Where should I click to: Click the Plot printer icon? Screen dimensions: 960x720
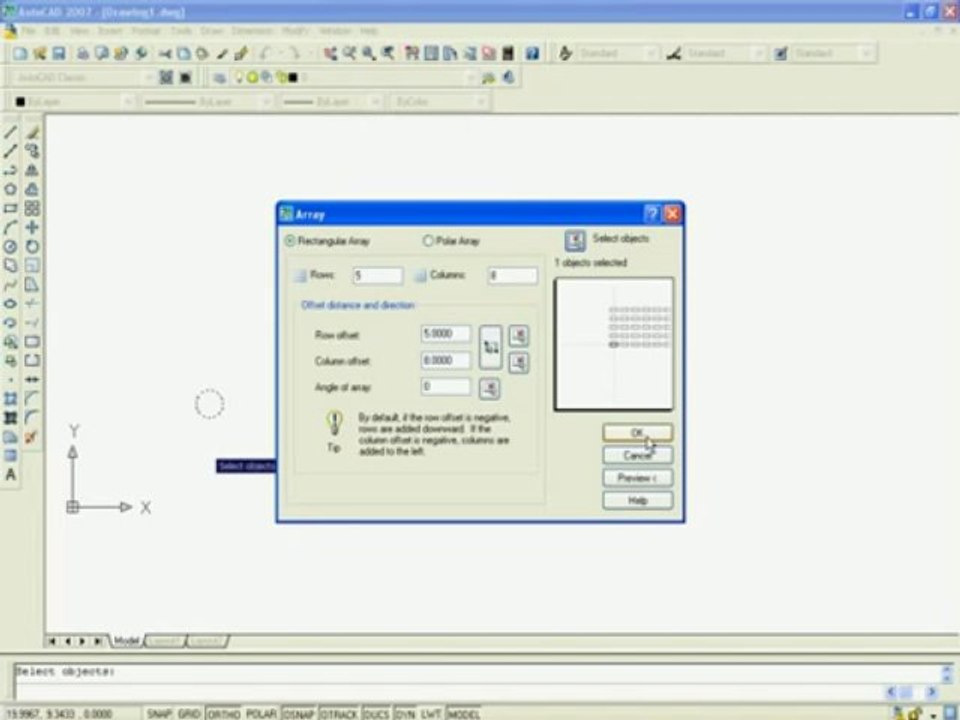point(82,54)
